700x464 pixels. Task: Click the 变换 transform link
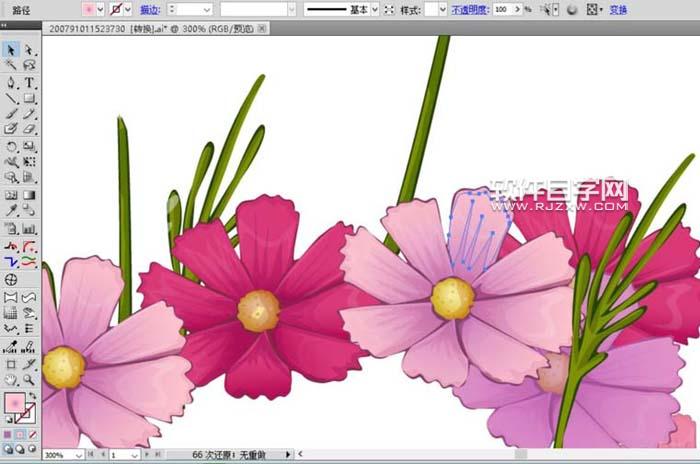(618, 9)
